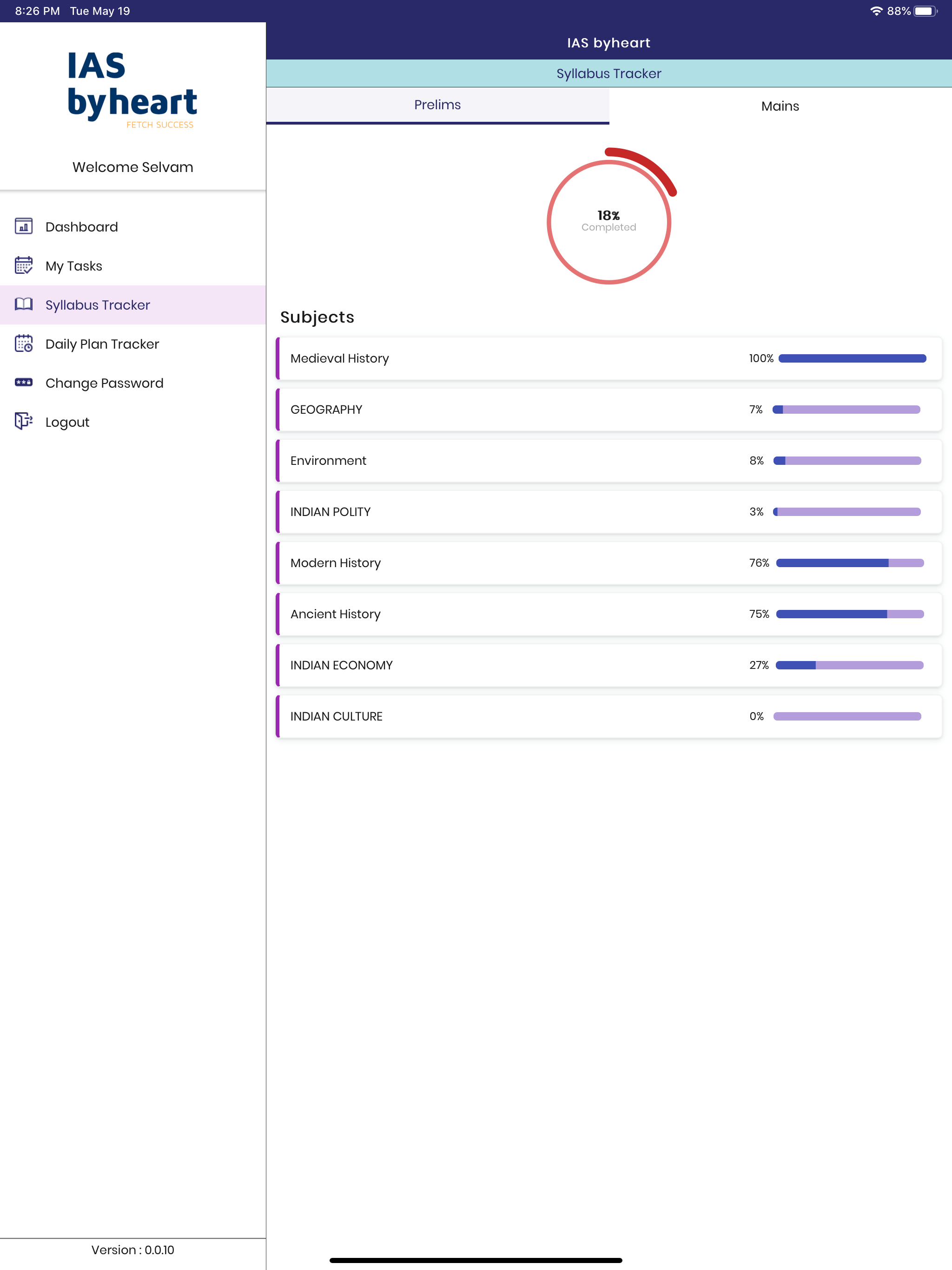
Task: Open the INDIAN CULTURE subject
Action: coord(608,716)
